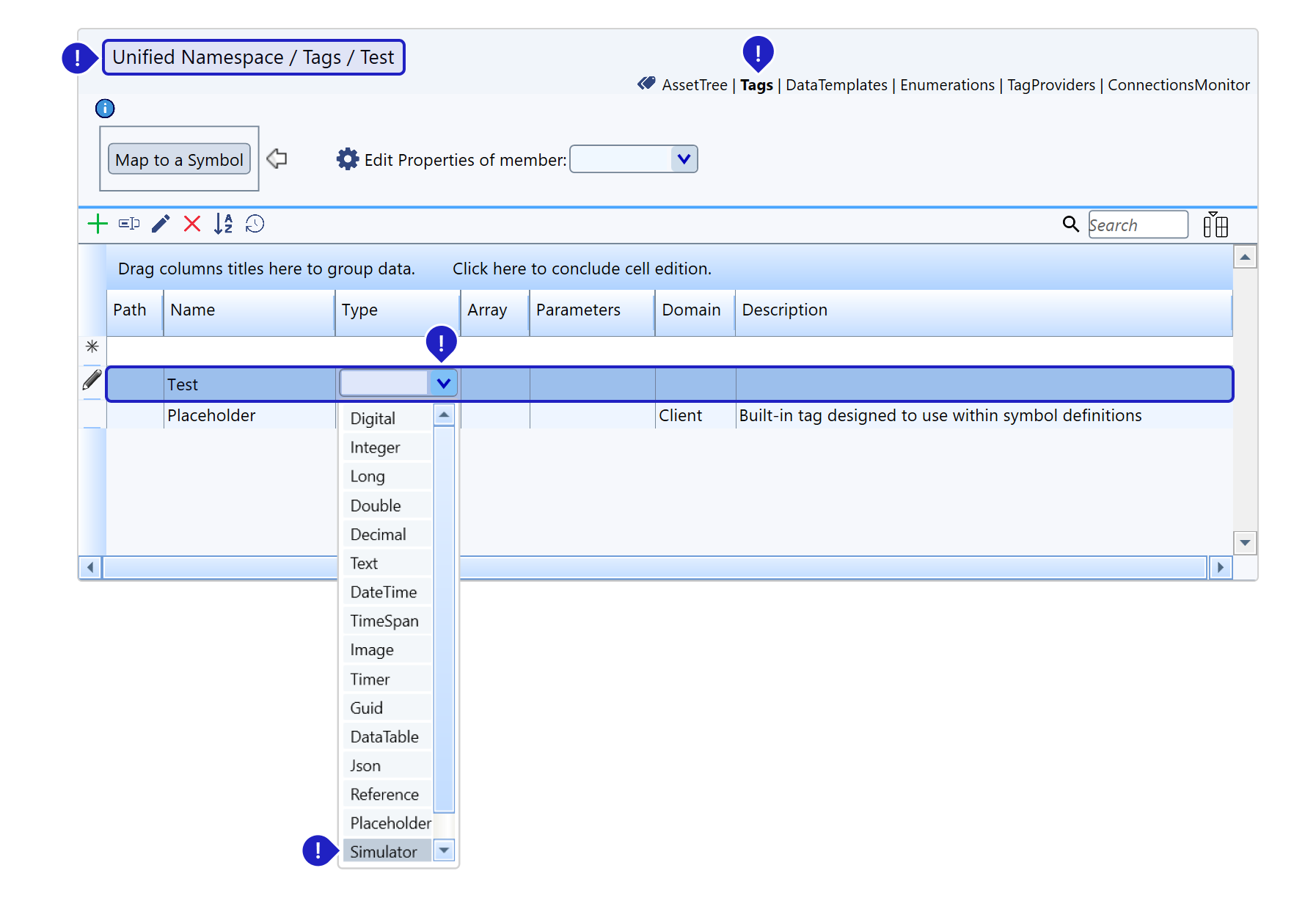Click the column chooser icon near Search
The height and width of the screenshot is (901, 1316).
tap(1215, 225)
